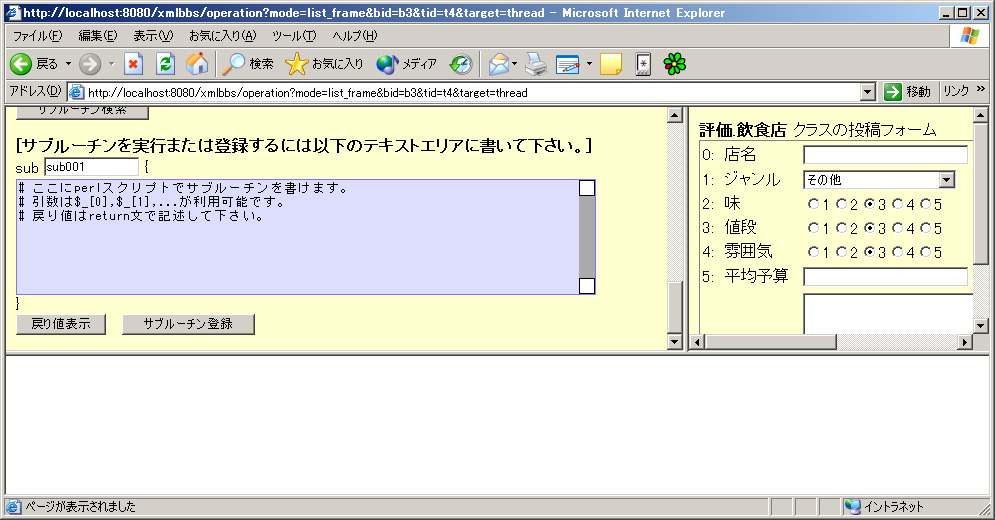Open the Media (メディア) globe button
Image resolution: width=995 pixels, height=520 pixels.
pyautogui.click(x=406, y=63)
